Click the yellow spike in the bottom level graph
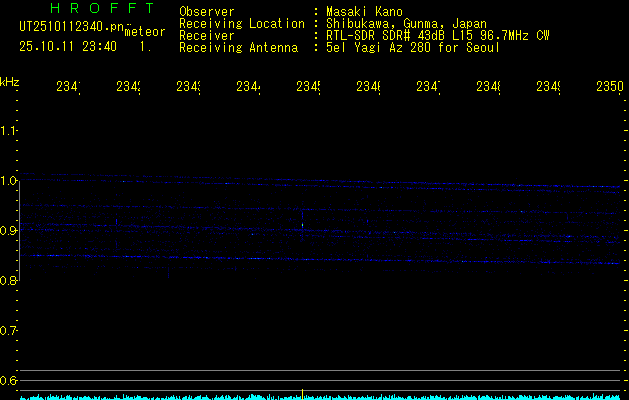Viewport: 629px width, 400px height. click(302, 393)
